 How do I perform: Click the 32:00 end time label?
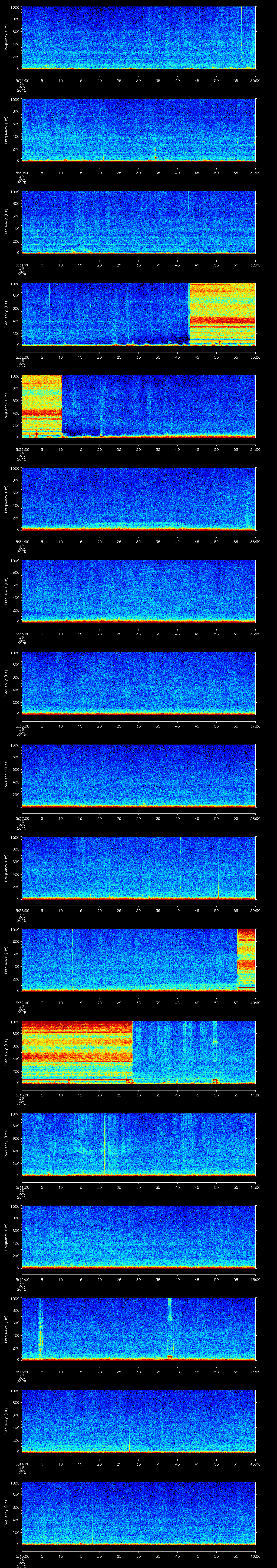click(x=255, y=265)
